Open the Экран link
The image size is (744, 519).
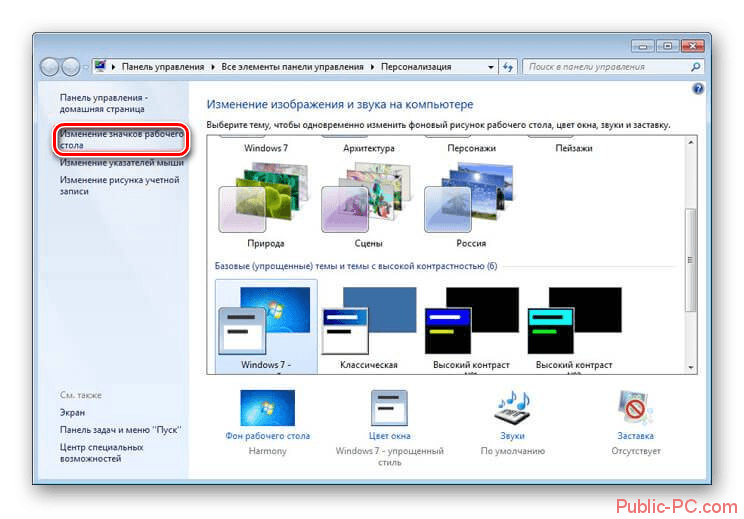[72, 413]
